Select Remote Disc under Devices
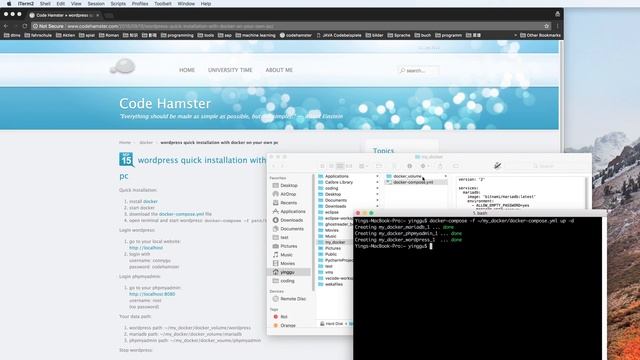This screenshot has width=640, height=360. point(292,299)
